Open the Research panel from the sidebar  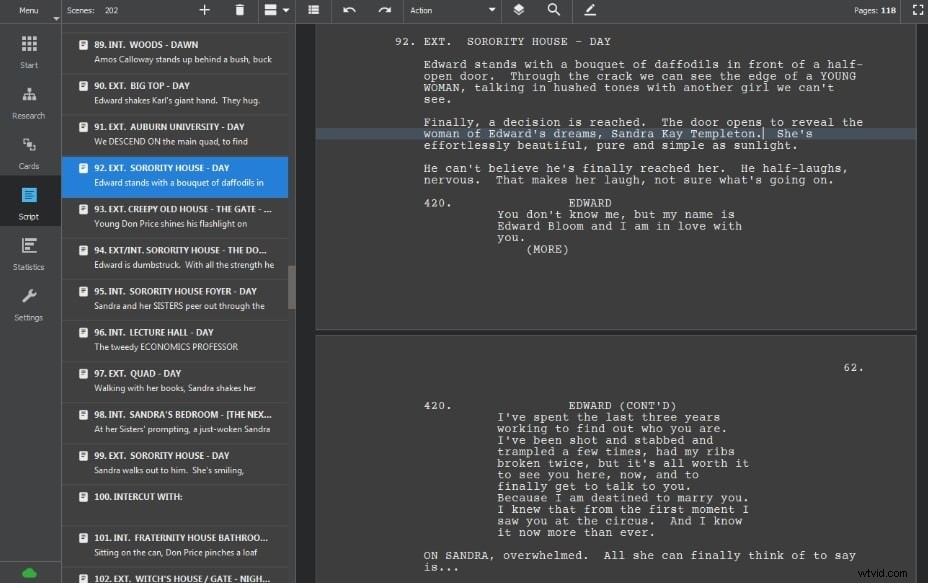(x=28, y=100)
